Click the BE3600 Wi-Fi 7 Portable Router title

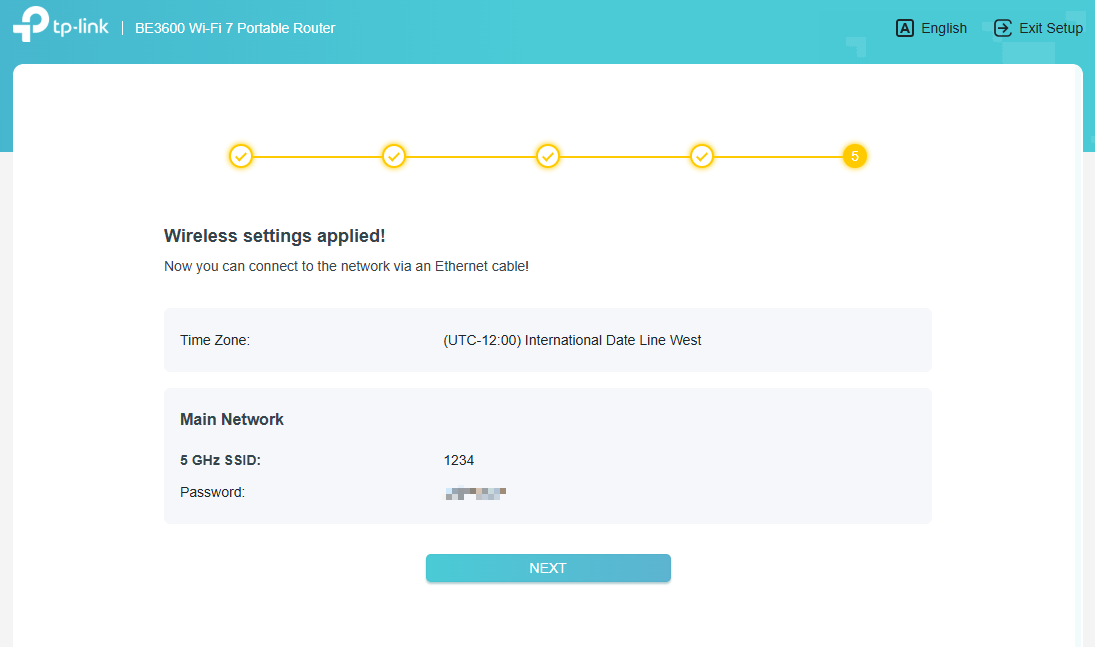click(x=235, y=28)
